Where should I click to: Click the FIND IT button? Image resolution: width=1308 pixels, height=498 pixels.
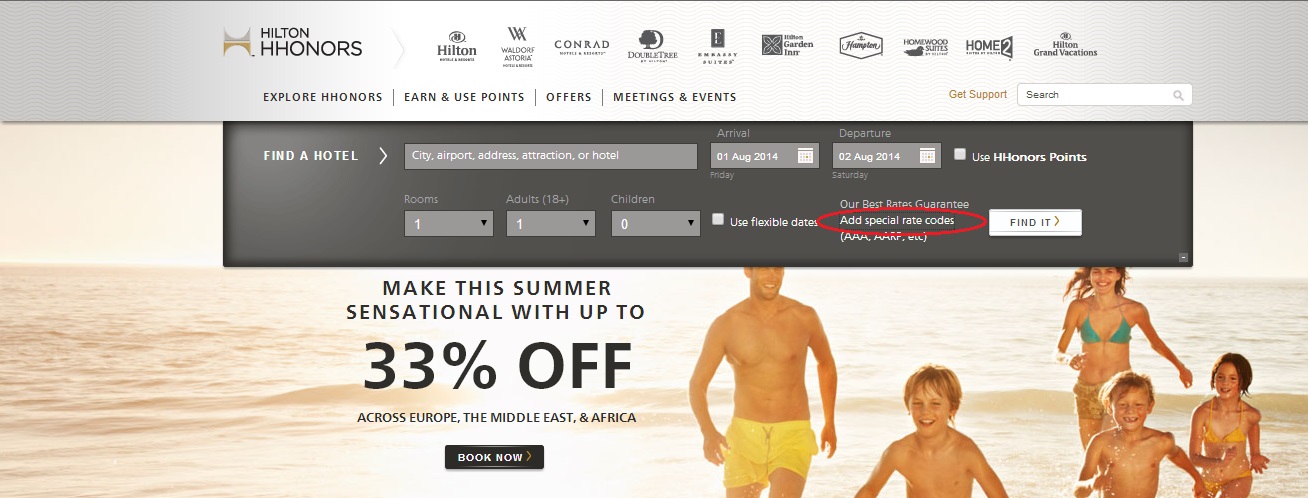pos(1035,222)
